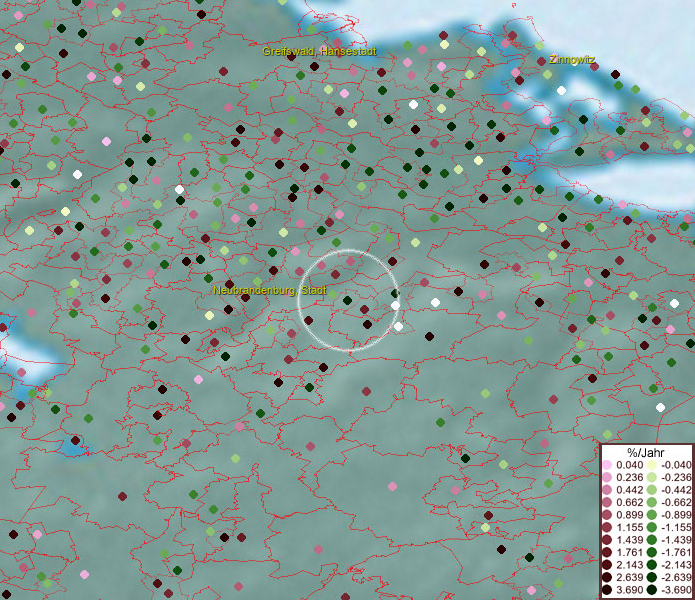Select the 2.639 legend color swatch

click(x=607, y=577)
